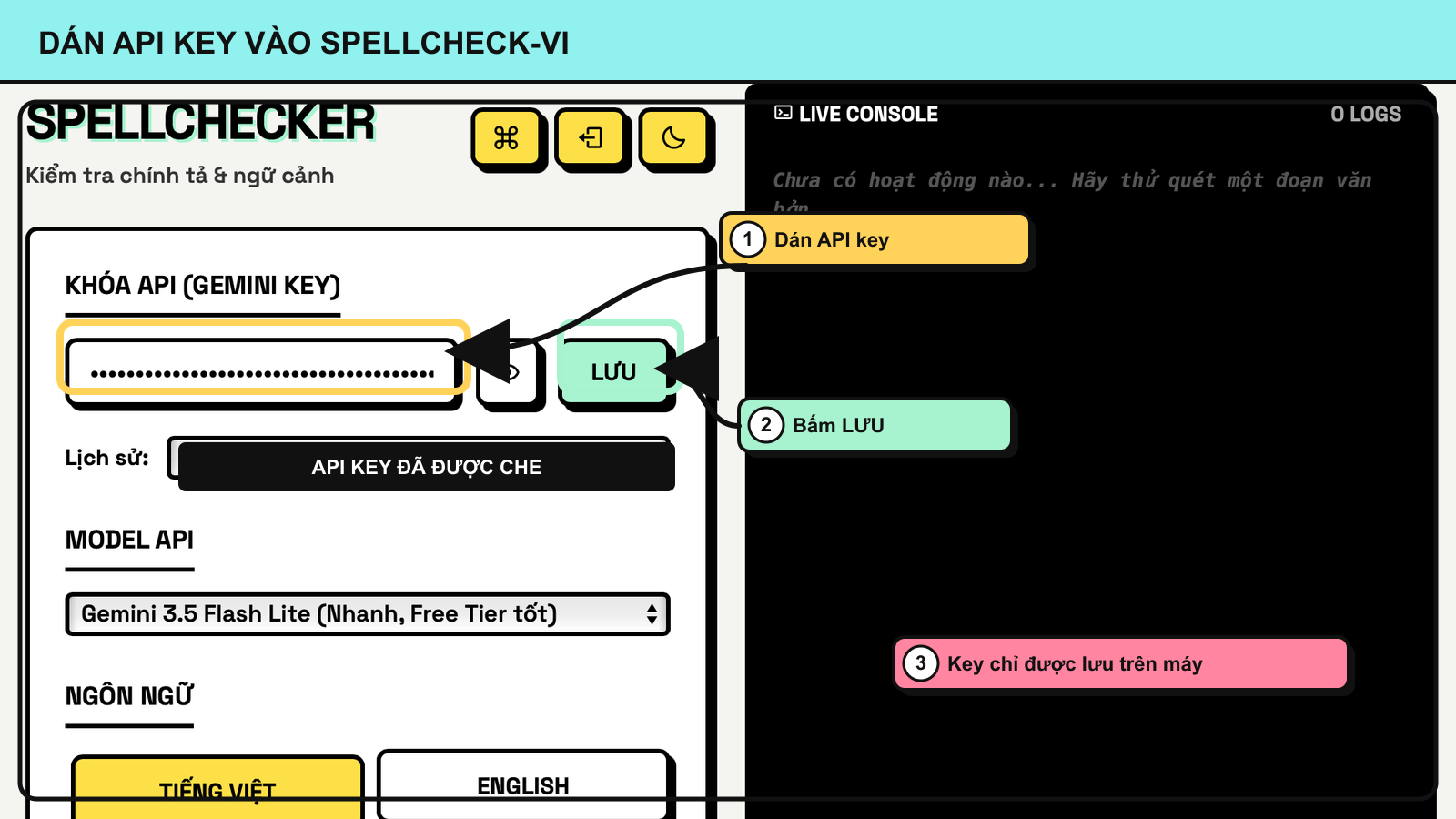Save the key with the LƯU button

(614, 372)
